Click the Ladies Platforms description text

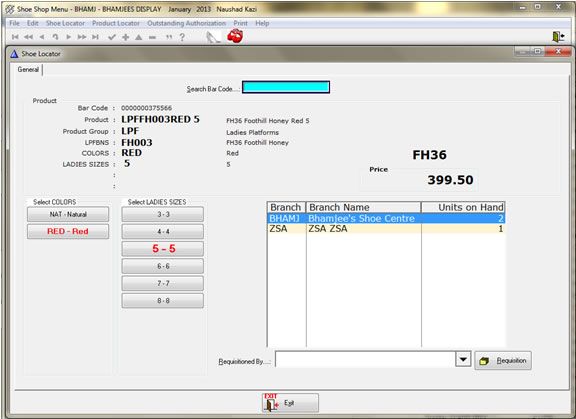(x=252, y=132)
